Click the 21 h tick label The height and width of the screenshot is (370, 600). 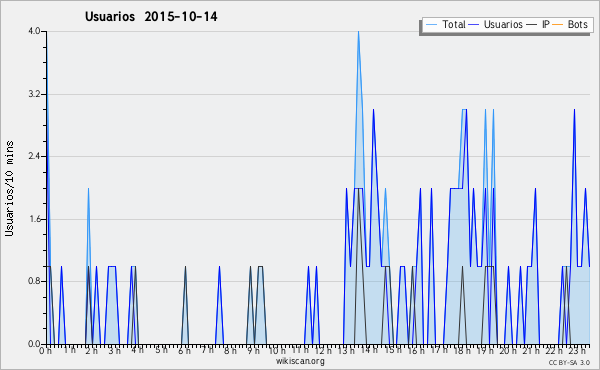point(531,351)
